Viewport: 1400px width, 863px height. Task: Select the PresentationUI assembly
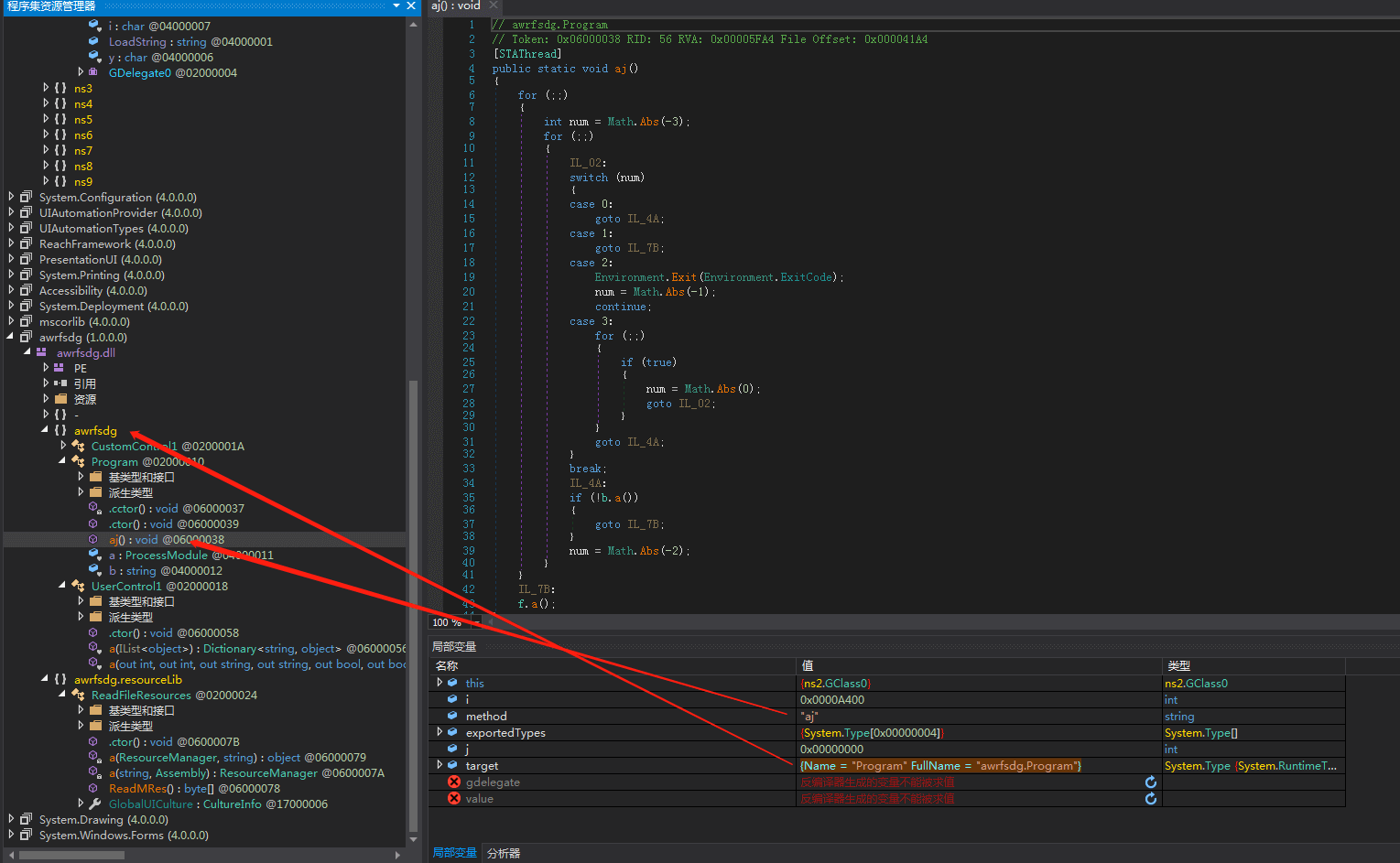[x=101, y=259]
